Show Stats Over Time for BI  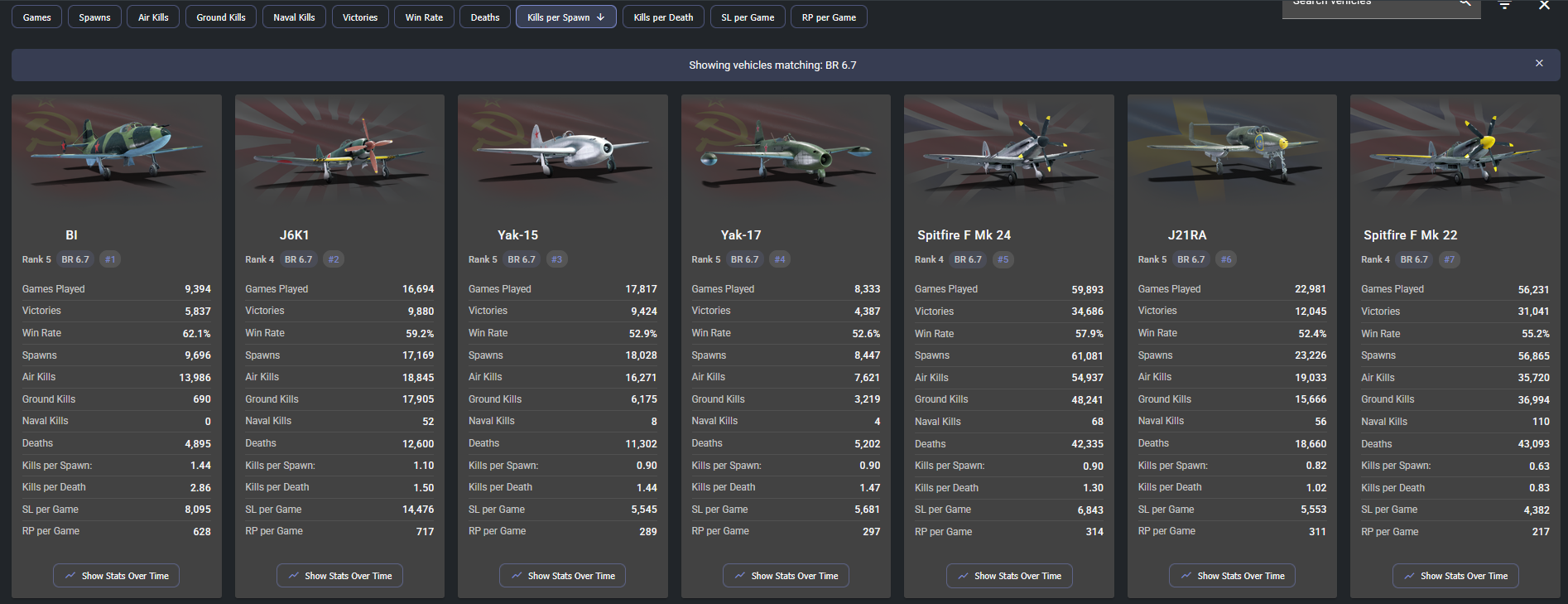[117, 576]
